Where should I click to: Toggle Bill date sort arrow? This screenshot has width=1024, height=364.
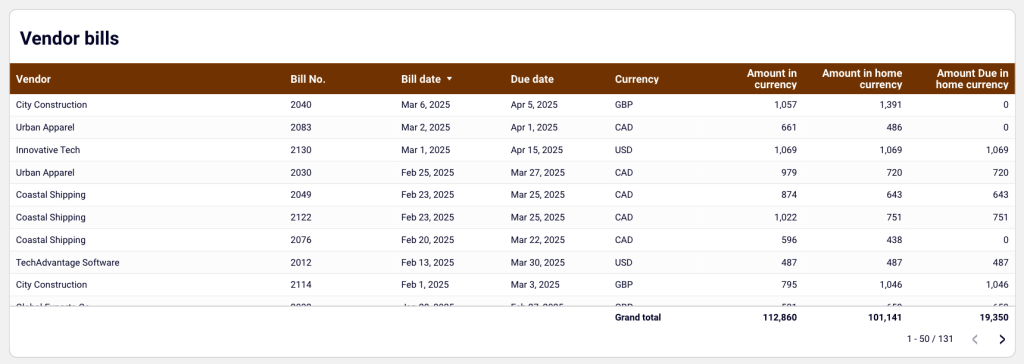[449, 79]
